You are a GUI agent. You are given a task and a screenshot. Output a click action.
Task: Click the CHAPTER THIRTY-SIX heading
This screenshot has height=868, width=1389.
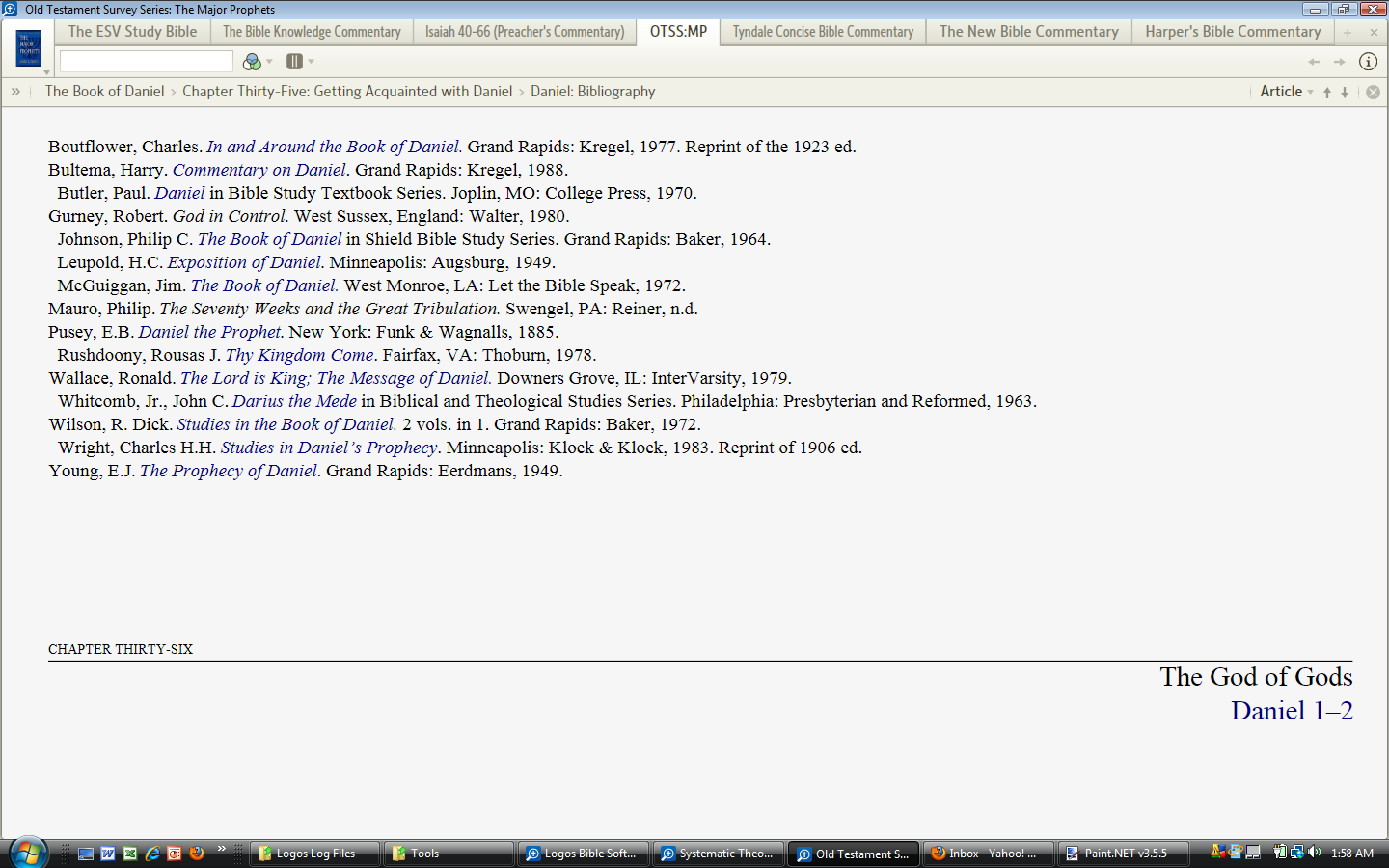pyautogui.click(x=121, y=649)
